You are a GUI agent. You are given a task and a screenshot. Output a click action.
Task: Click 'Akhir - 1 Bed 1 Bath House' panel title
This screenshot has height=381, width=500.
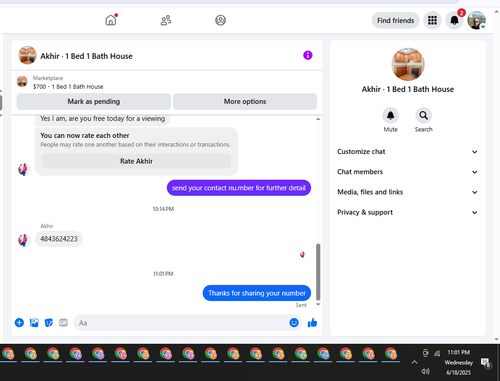click(x=408, y=89)
